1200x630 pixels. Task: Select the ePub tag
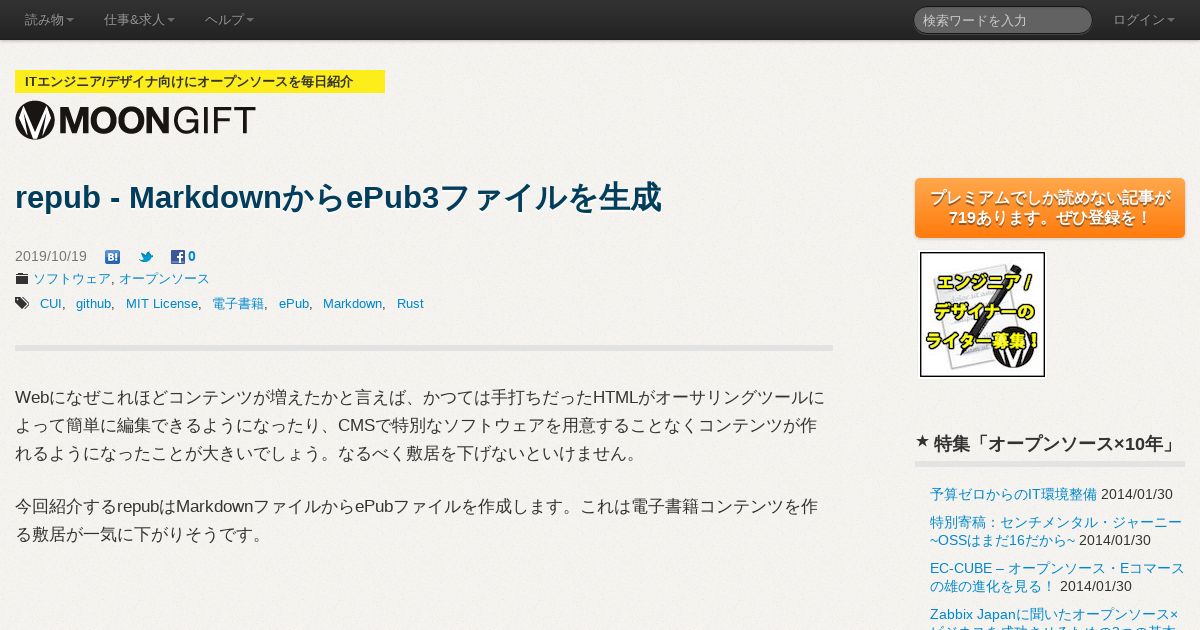(x=294, y=303)
